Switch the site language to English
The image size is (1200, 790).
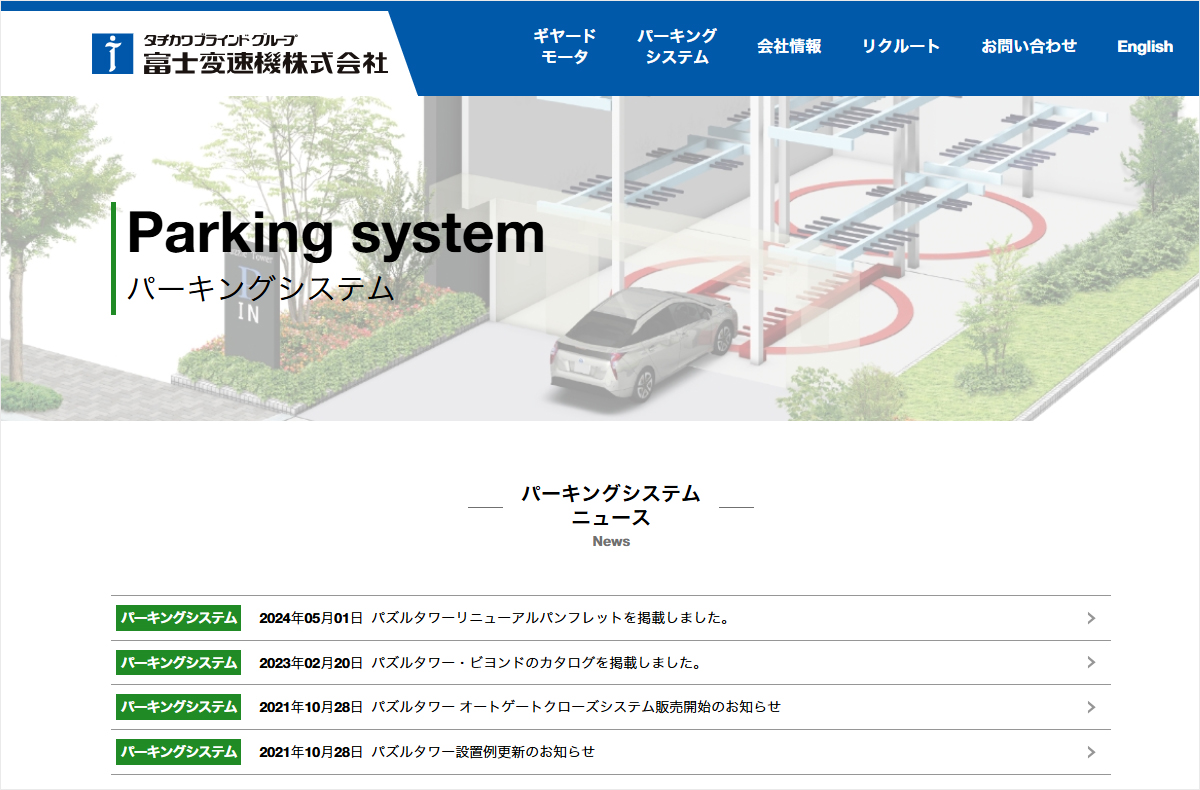tap(1145, 46)
